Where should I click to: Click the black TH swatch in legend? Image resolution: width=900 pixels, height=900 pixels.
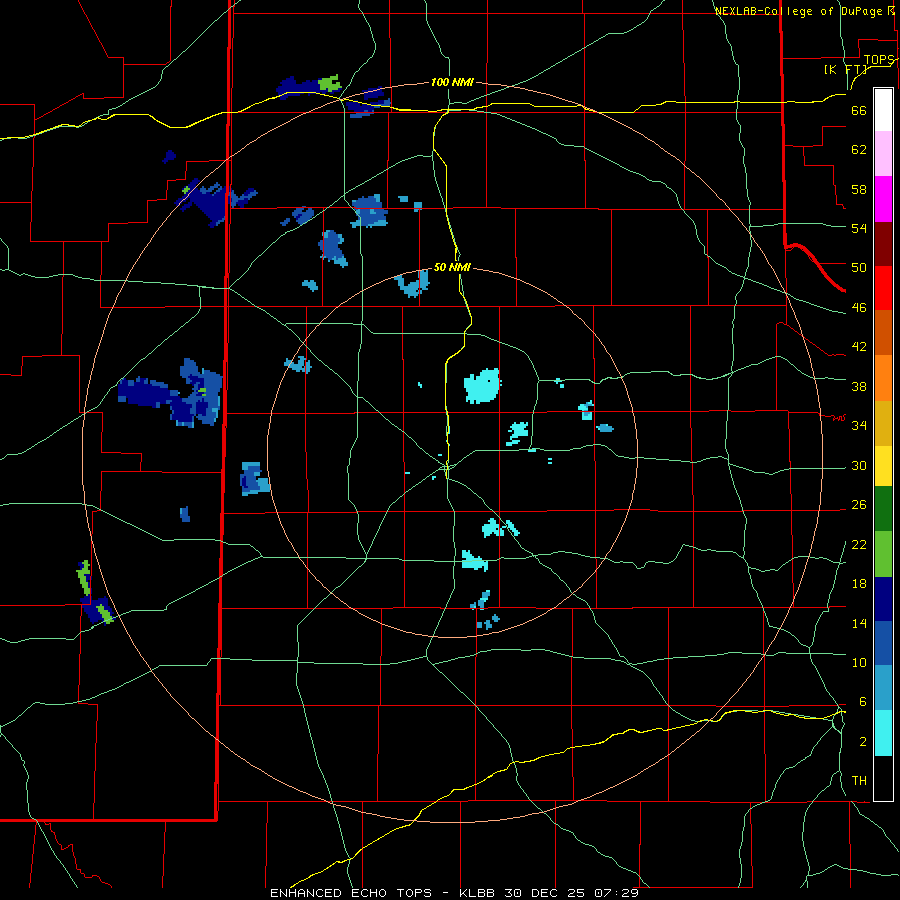click(883, 778)
